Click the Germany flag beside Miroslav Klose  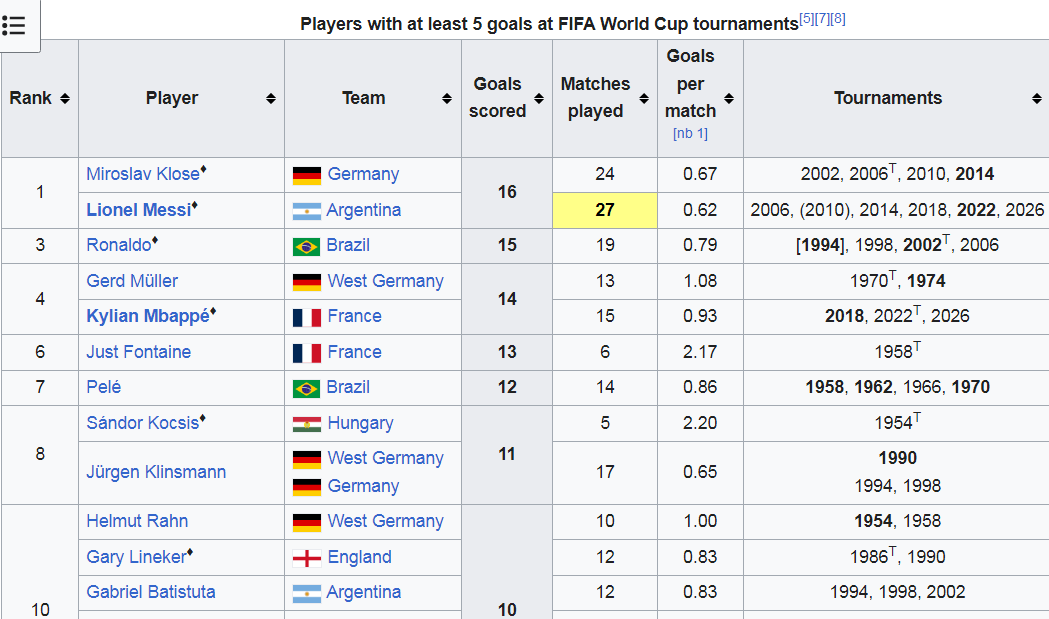pos(307,175)
